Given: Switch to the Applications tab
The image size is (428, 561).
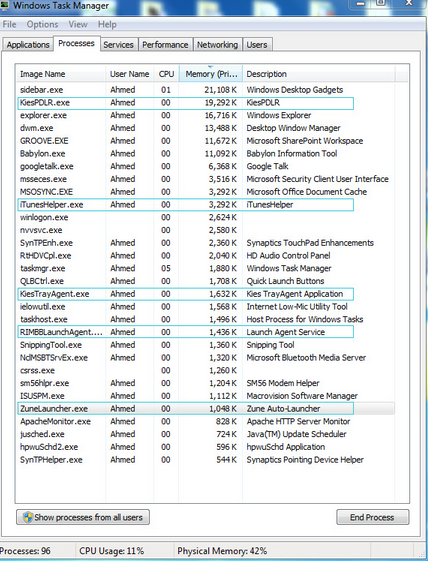Looking at the screenshot, I should (x=28, y=45).
